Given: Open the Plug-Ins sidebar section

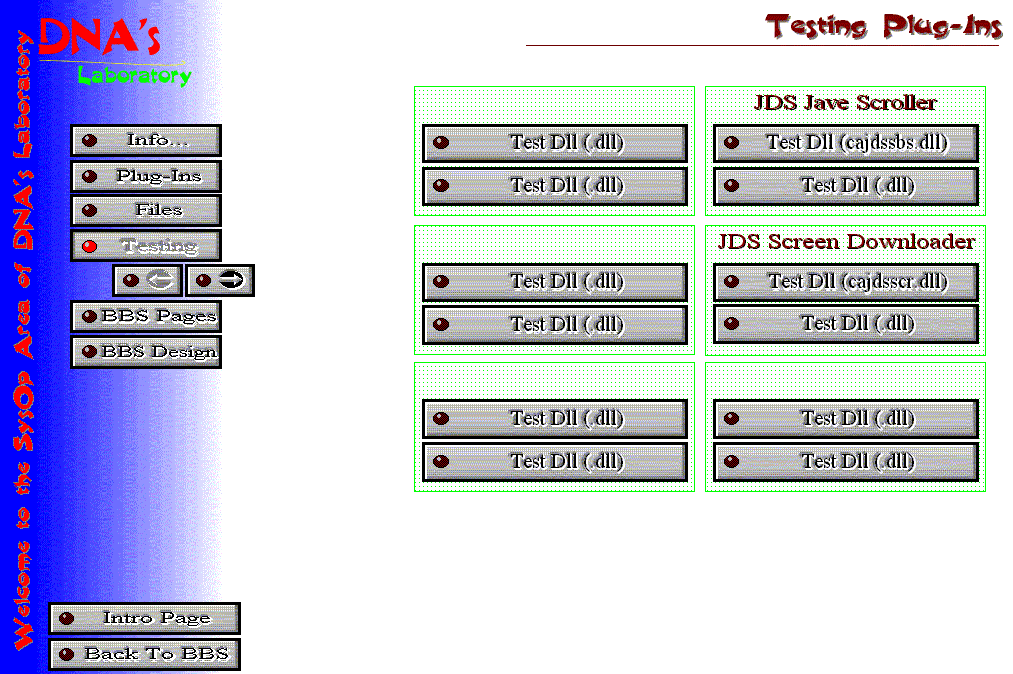Looking at the screenshot, I should point(146,176).
